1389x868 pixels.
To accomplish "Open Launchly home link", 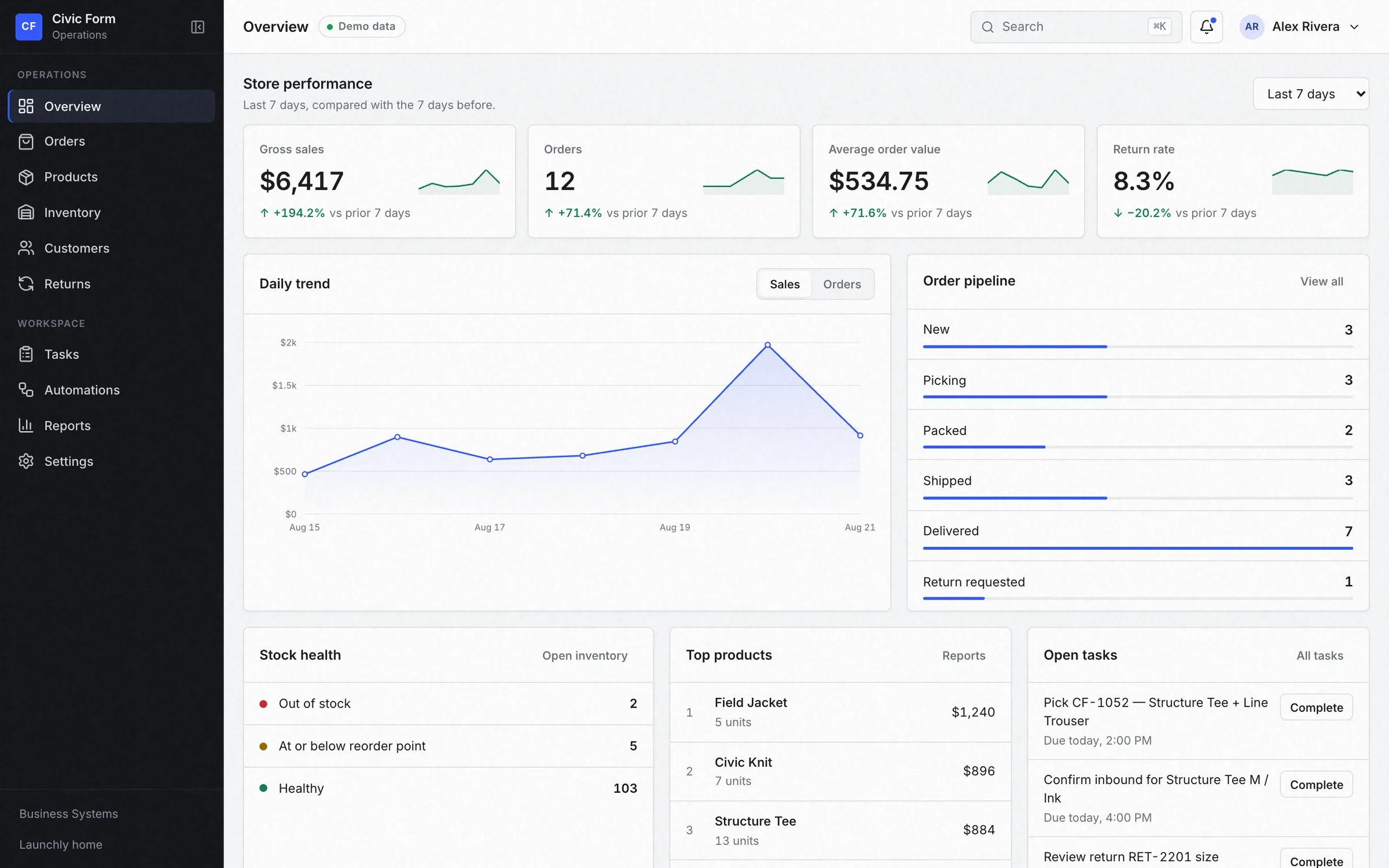I will point(61,845).
